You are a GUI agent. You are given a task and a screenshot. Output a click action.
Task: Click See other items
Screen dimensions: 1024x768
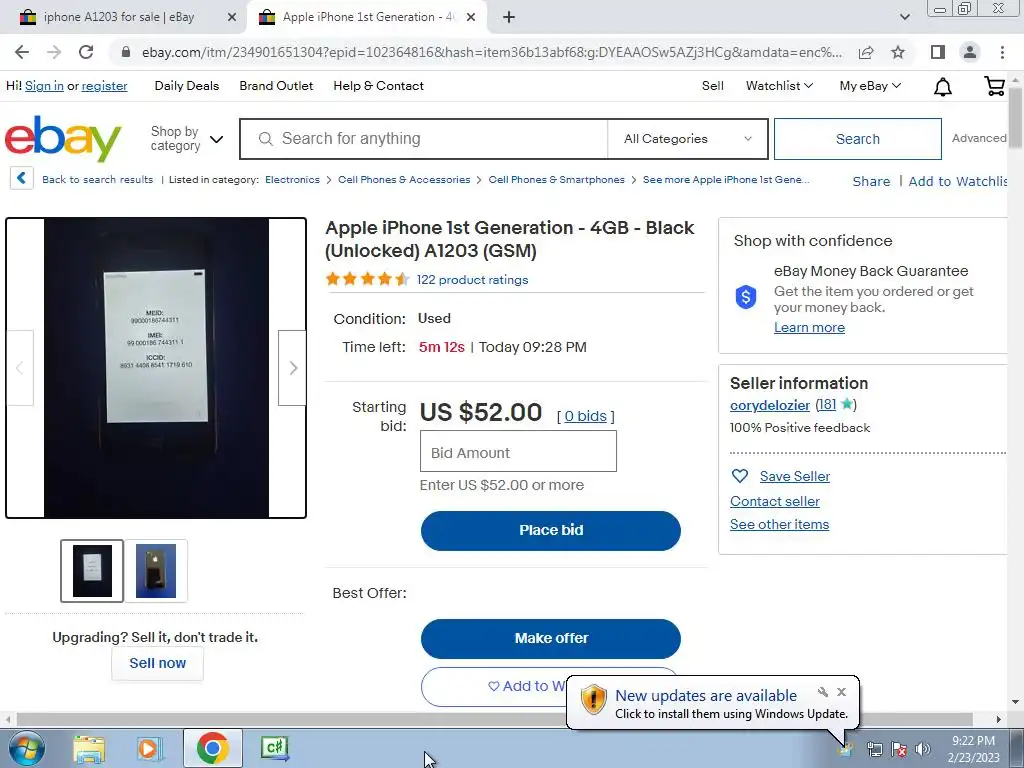779,524
